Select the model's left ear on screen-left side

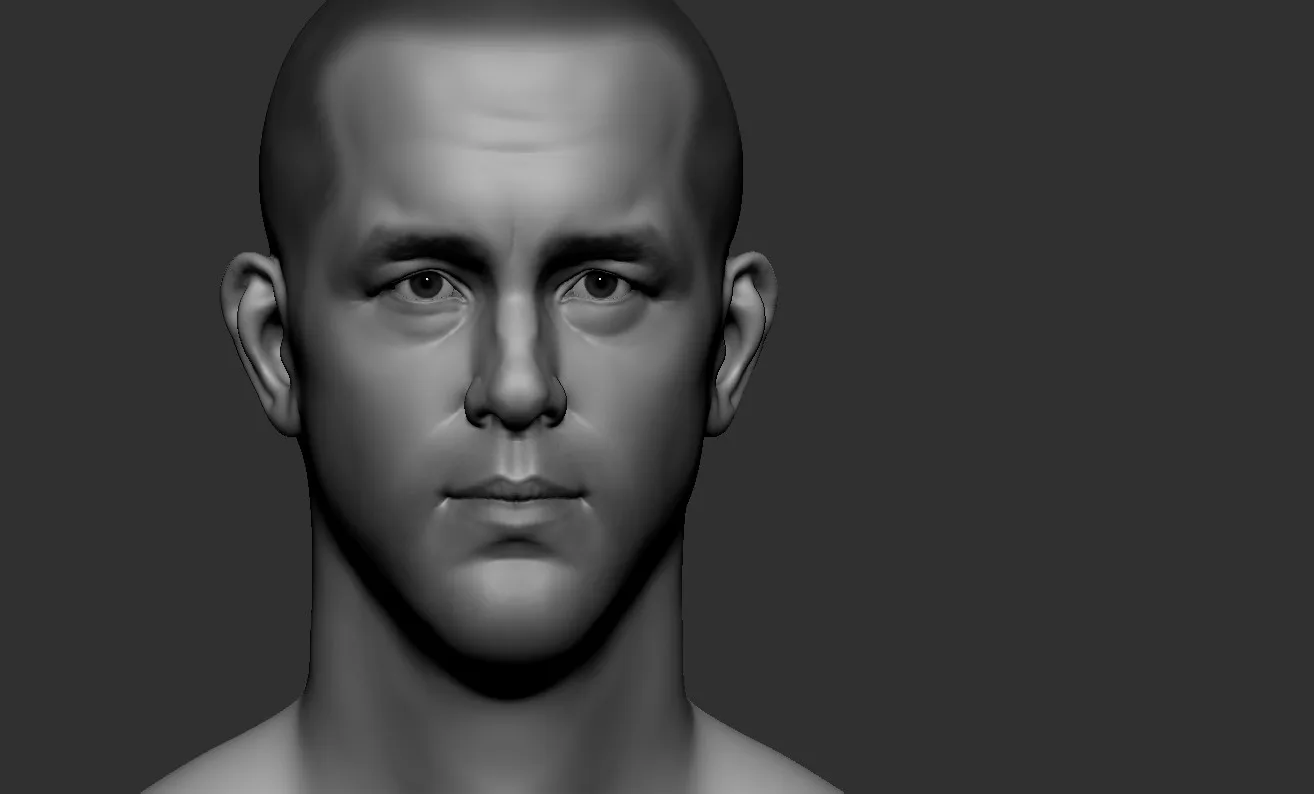(260, 342)
